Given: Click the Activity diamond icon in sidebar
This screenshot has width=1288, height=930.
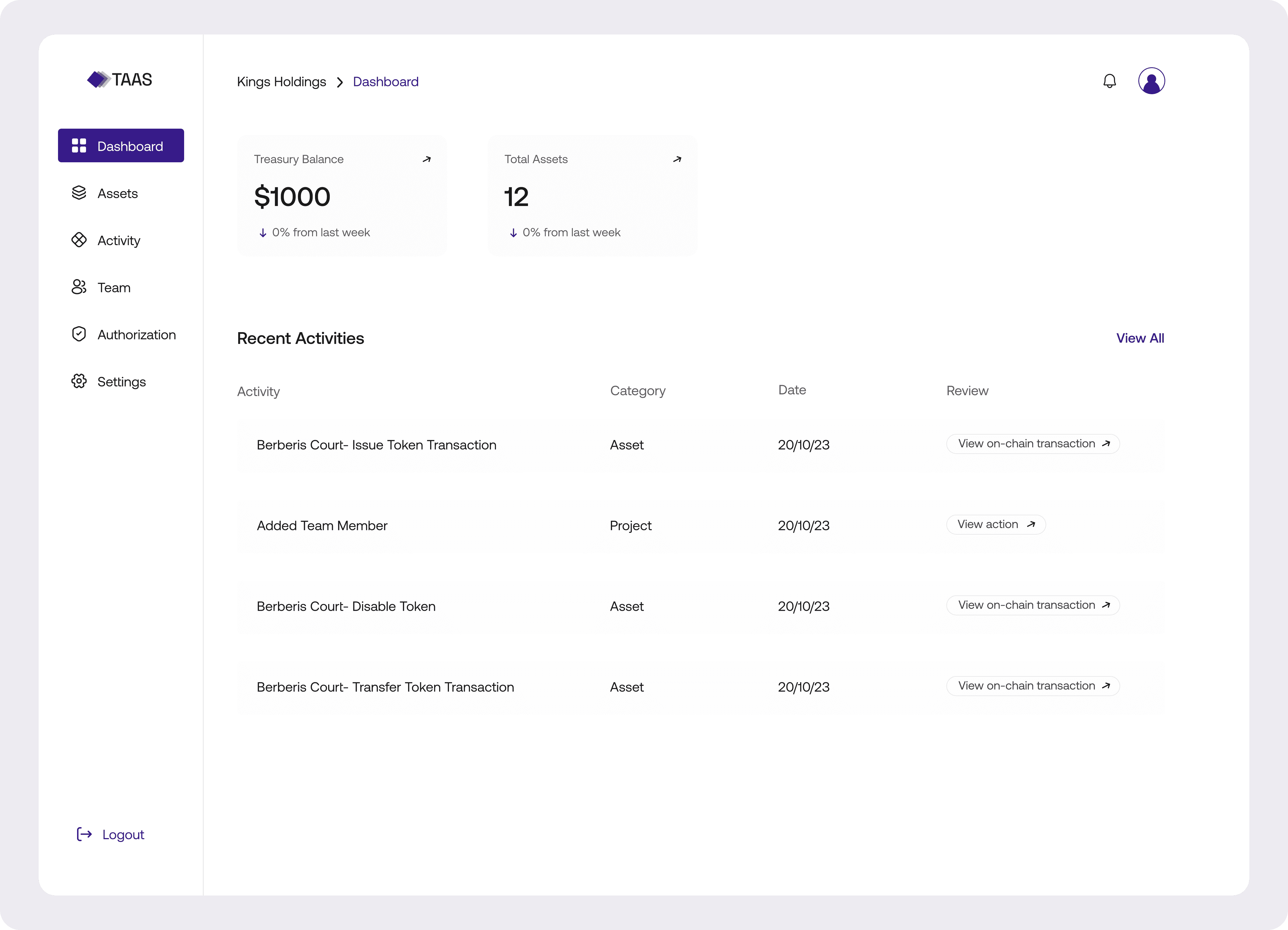Looking at the screenshot, I should (x=79, y=240).
